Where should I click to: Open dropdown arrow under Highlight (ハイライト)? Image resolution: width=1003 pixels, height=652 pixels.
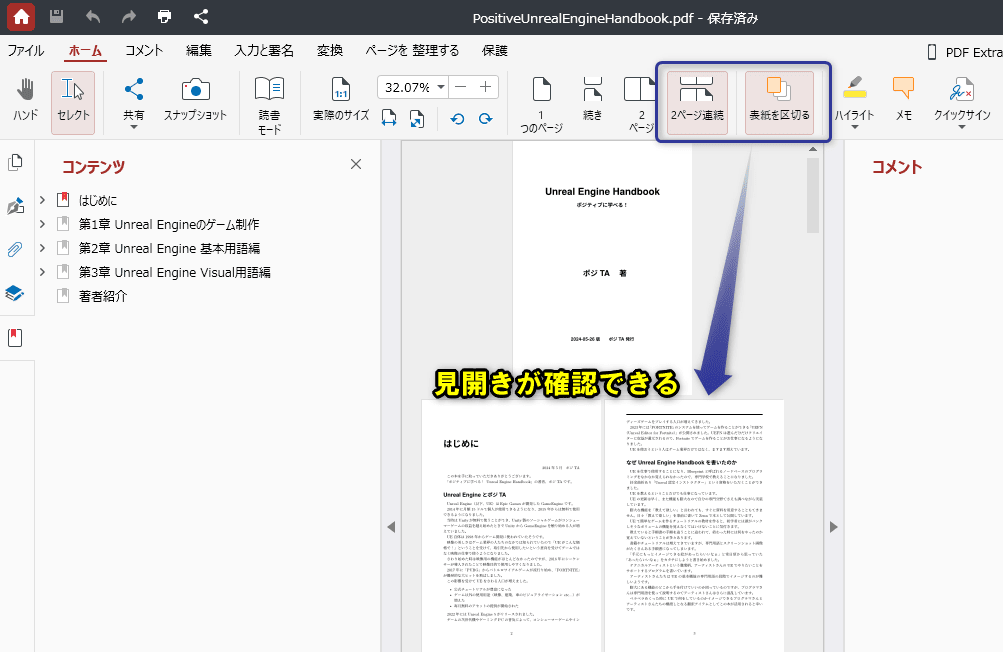point(855,127)
